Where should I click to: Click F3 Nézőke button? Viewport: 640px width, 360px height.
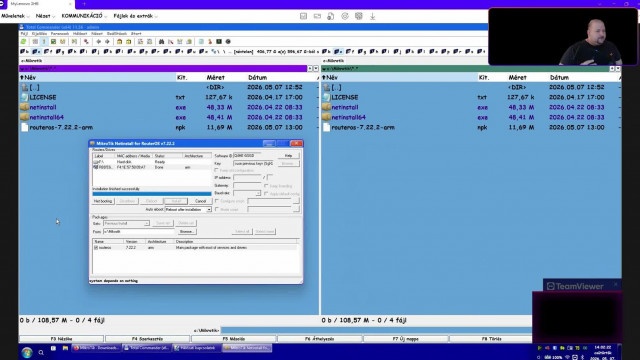tap(61, 339)
